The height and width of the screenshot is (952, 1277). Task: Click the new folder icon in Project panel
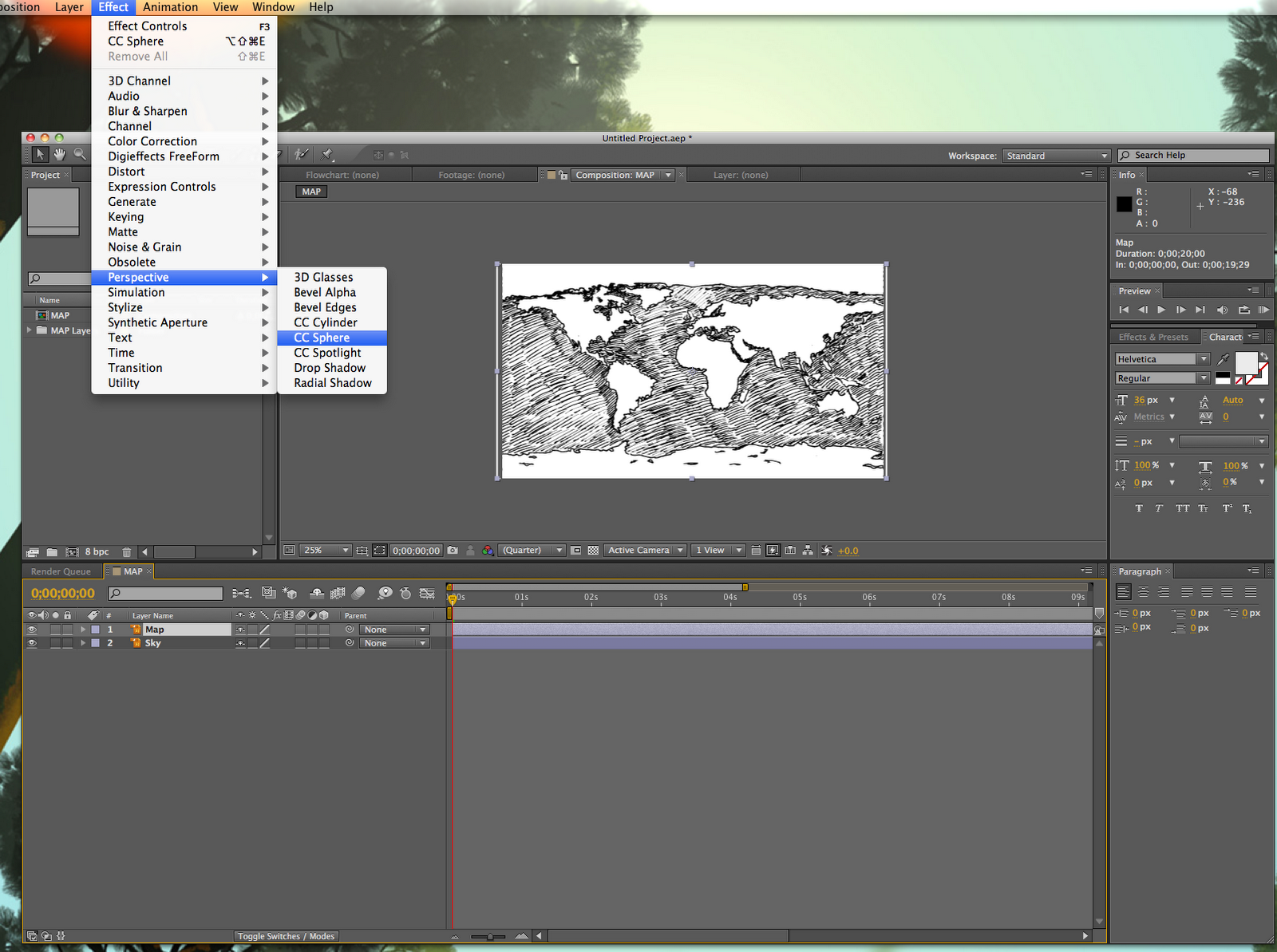(52, 551)
